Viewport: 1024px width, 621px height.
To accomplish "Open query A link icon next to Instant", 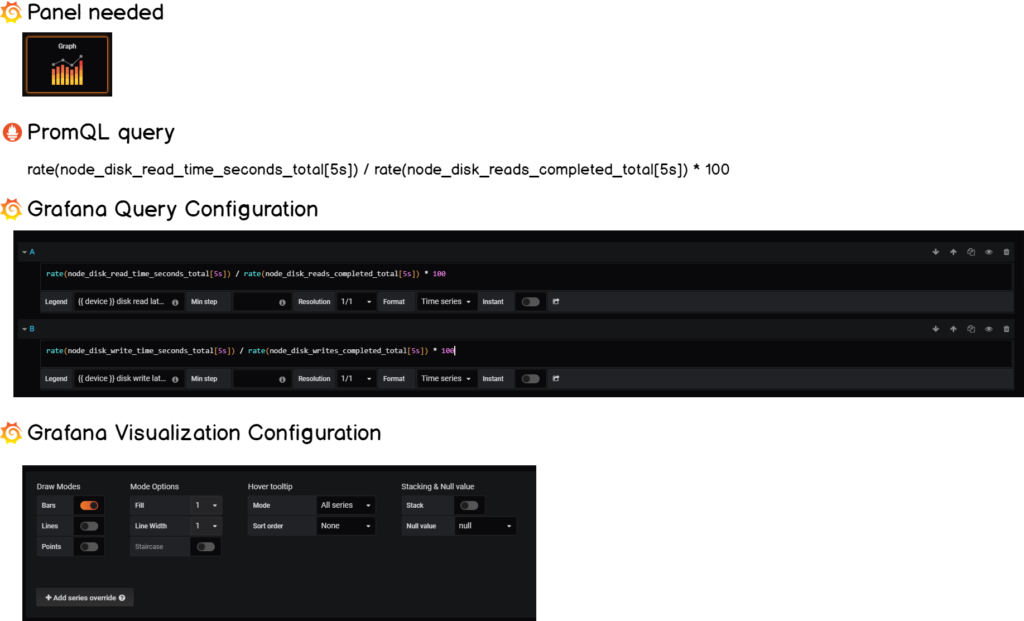I will (x=556, y=302).
